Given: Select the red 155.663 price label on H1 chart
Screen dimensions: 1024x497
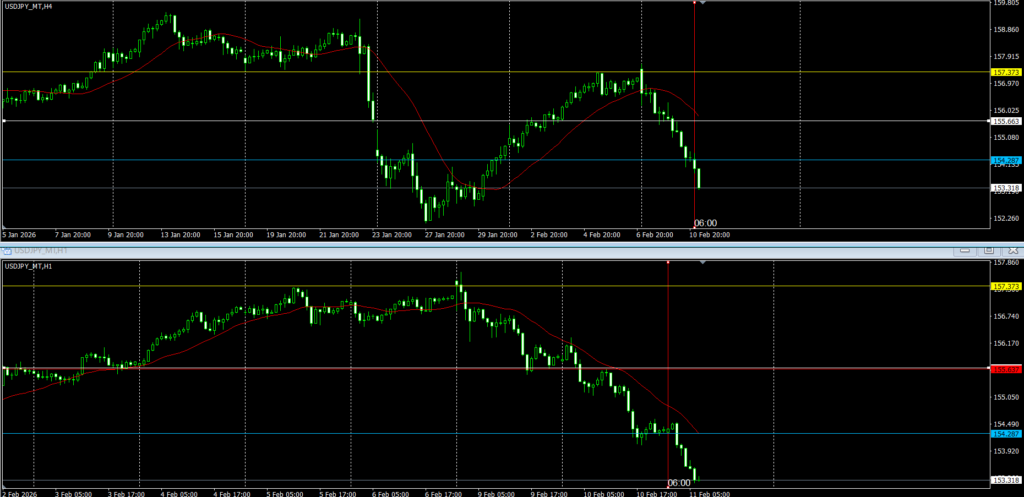Looking at the screenshot, I should point(1005,369).
